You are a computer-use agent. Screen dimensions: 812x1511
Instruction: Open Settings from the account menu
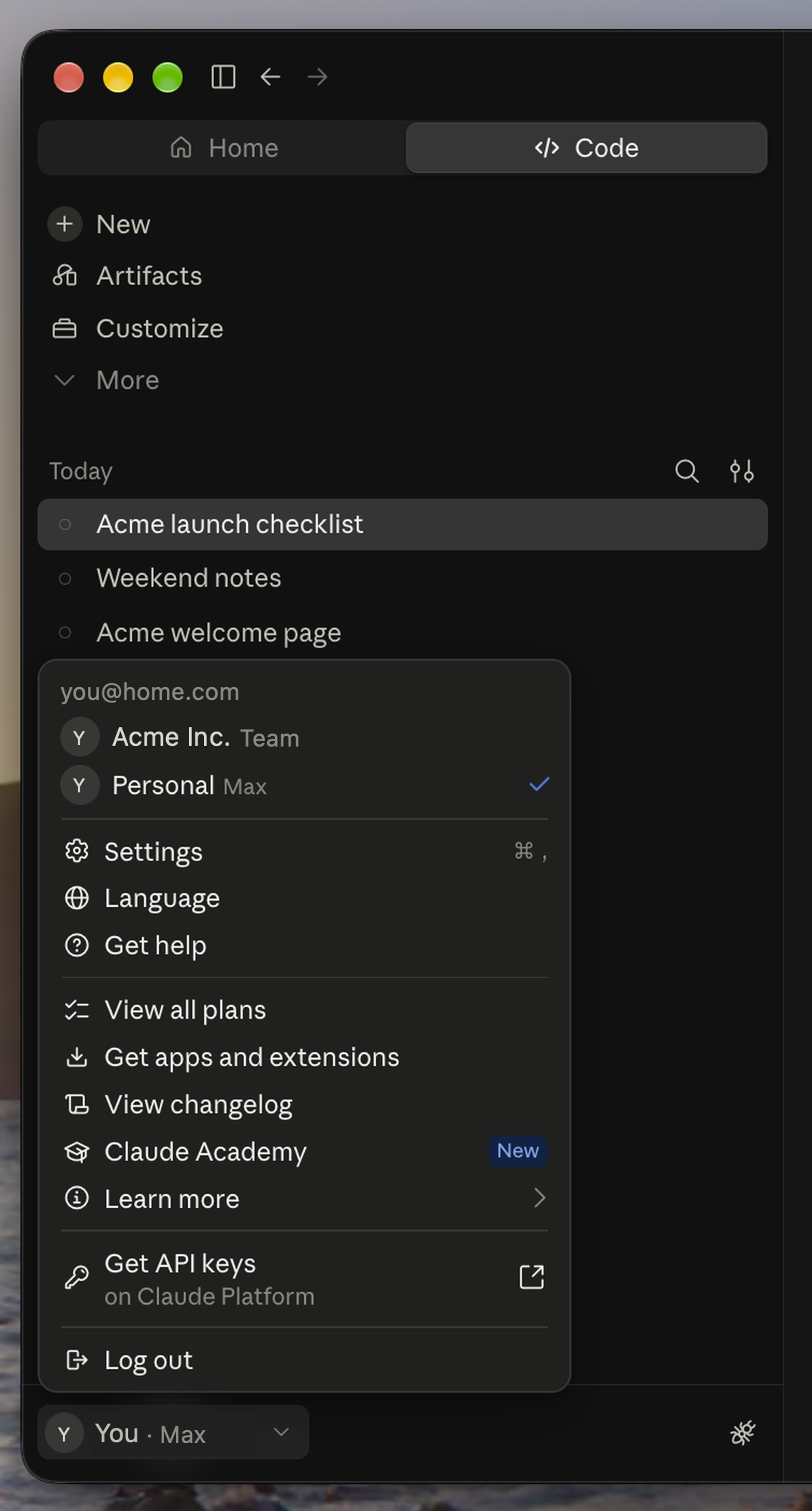tap(304, 851)
